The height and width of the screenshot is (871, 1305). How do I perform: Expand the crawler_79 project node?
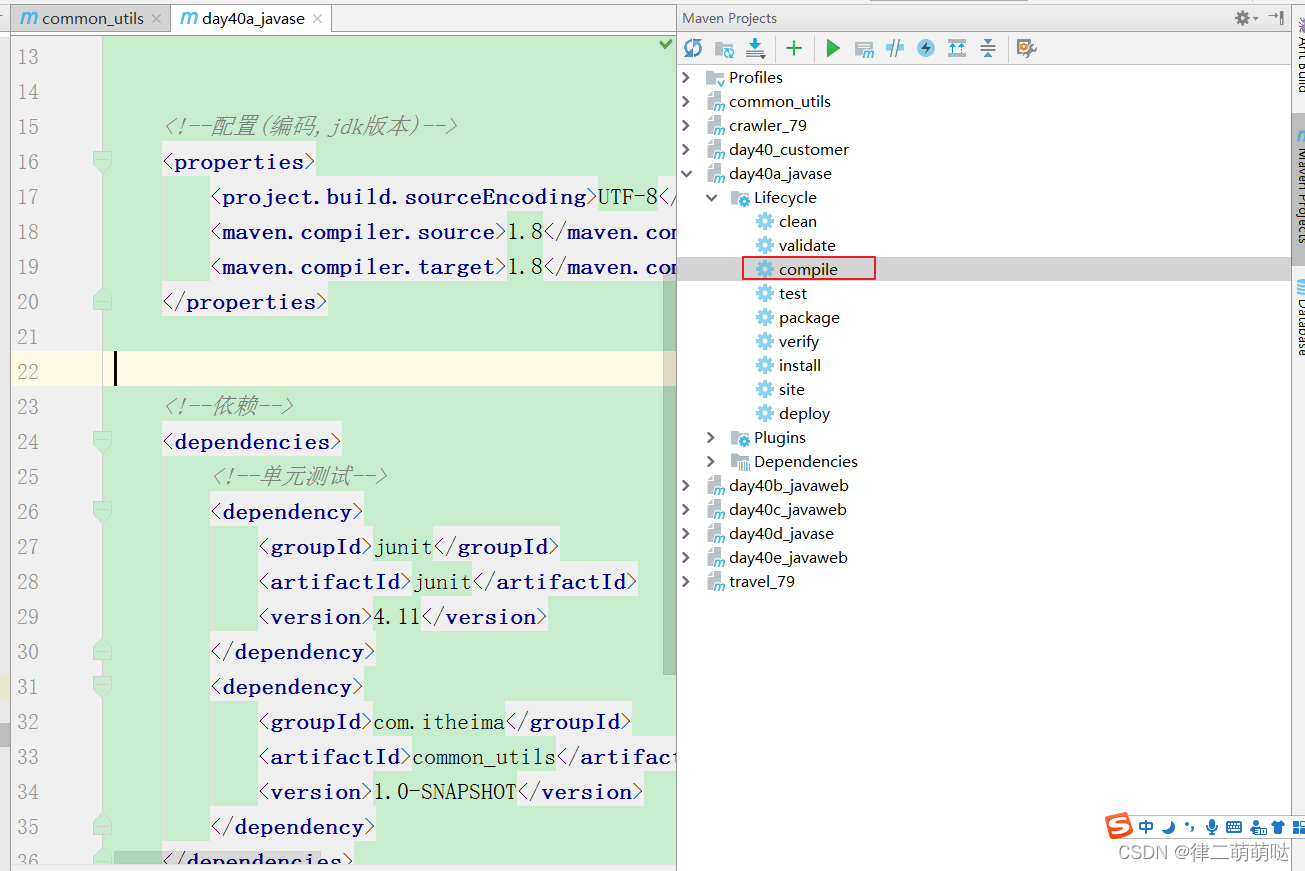[686, 125]
